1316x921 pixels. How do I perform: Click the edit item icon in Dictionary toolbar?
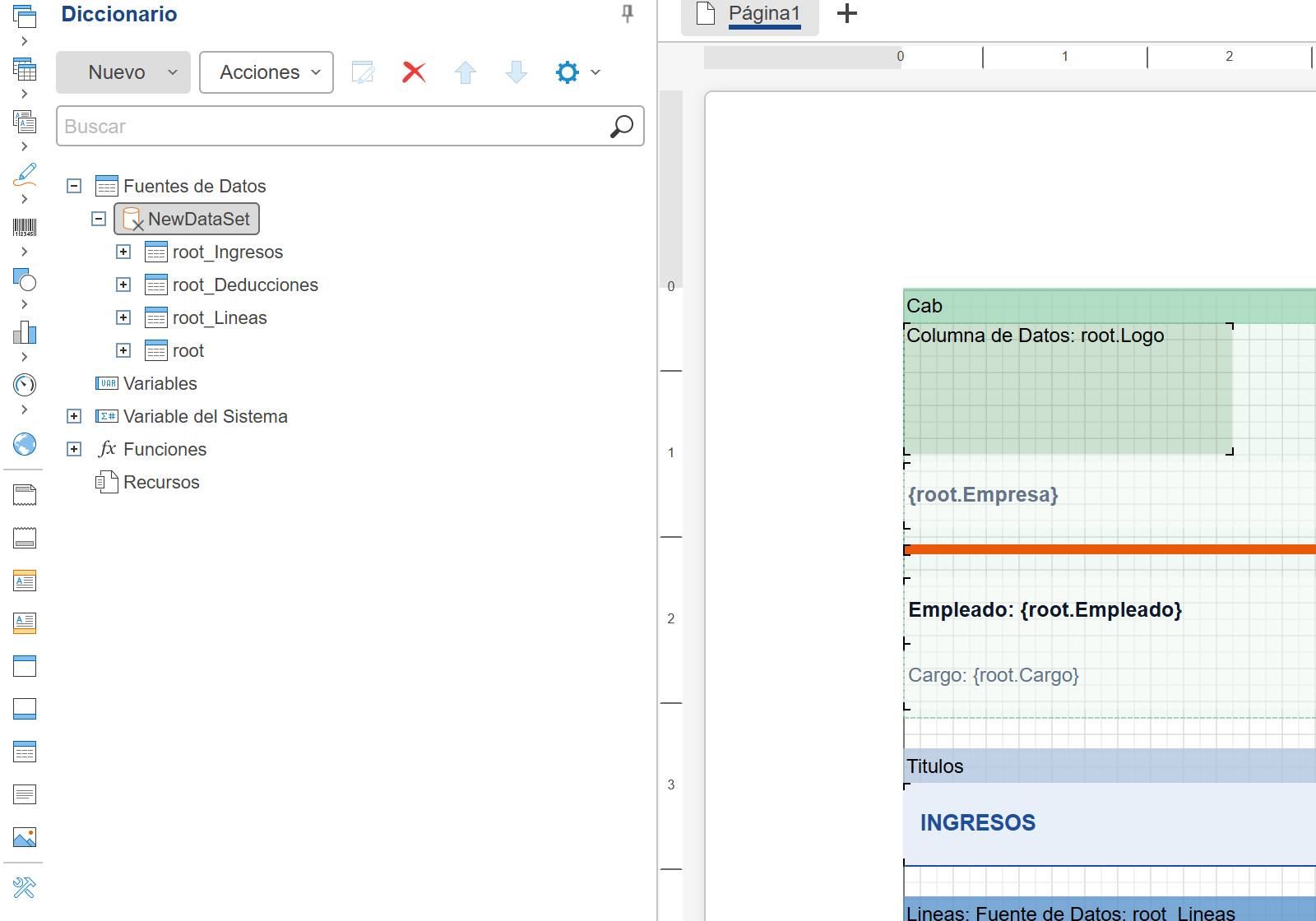pos(363,72)
